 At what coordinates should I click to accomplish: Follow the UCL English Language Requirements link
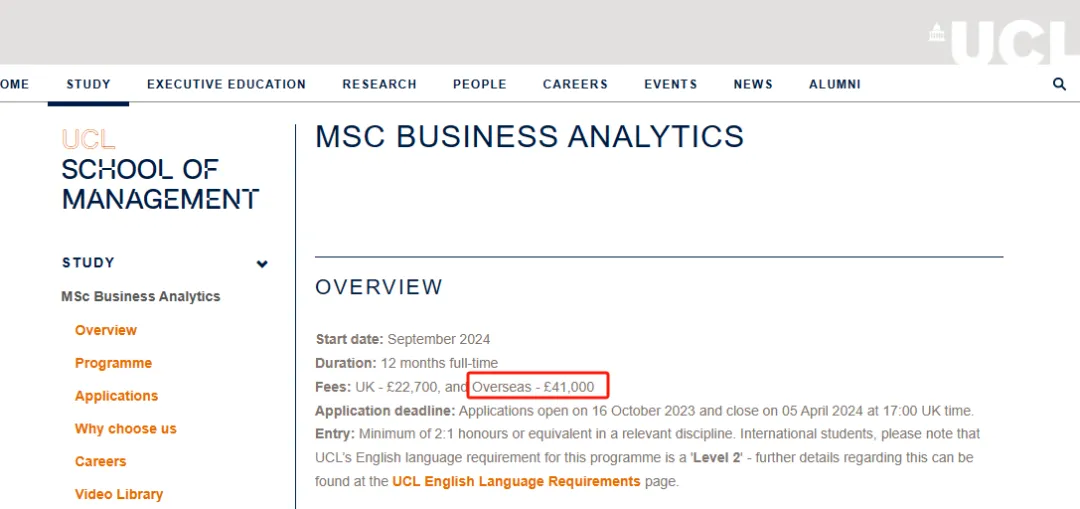[517, 481]
